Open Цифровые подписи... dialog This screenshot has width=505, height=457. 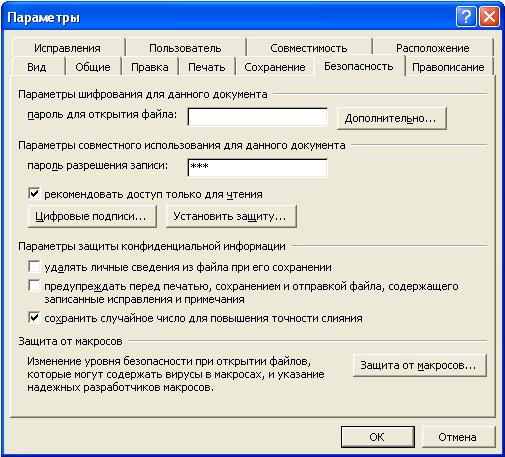point(92,216)
